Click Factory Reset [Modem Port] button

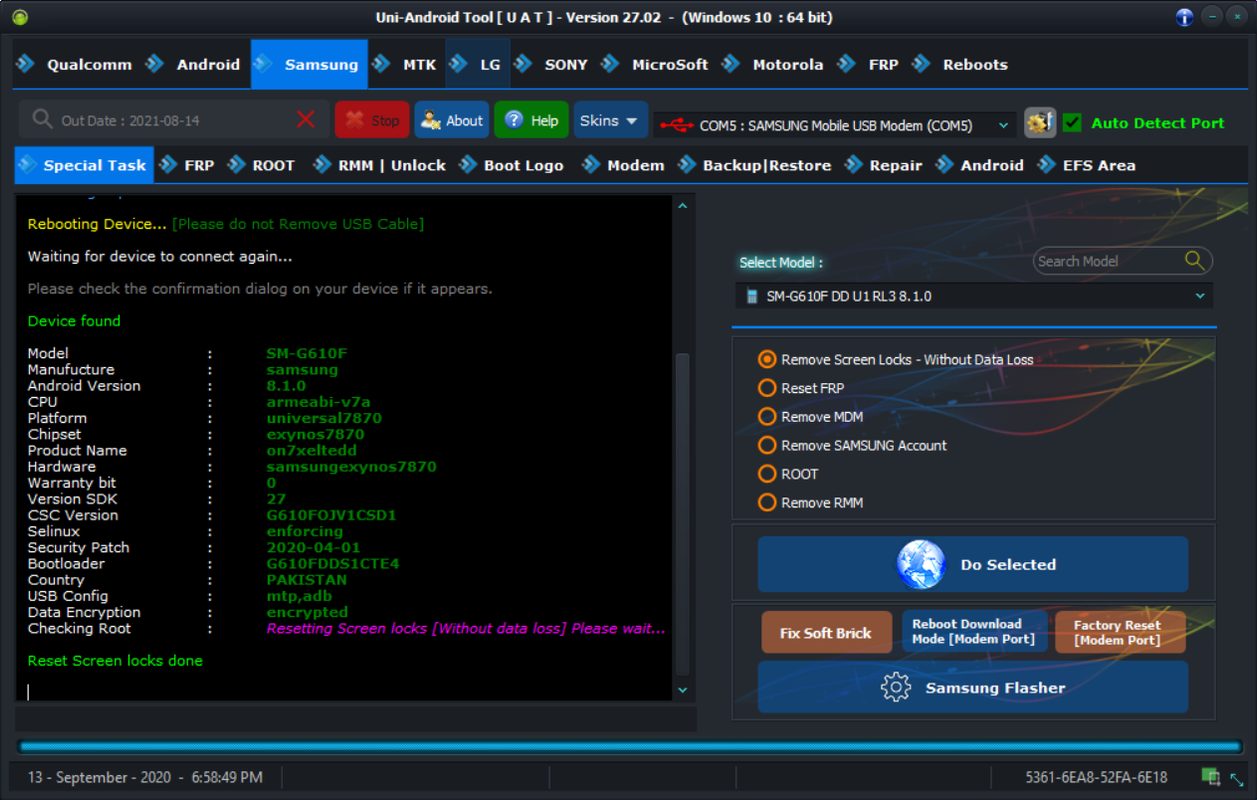tap(1120, 632)
